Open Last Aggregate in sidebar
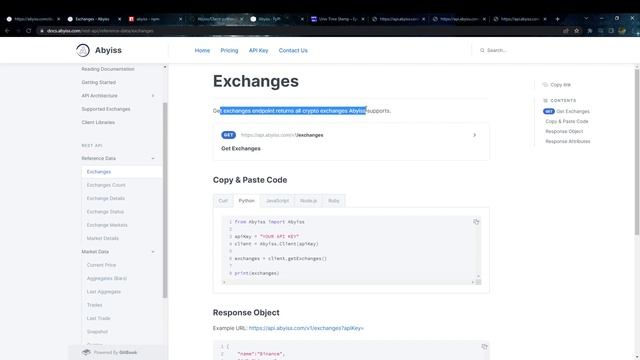The image size is (640, 360). click(x=104, y=292)
